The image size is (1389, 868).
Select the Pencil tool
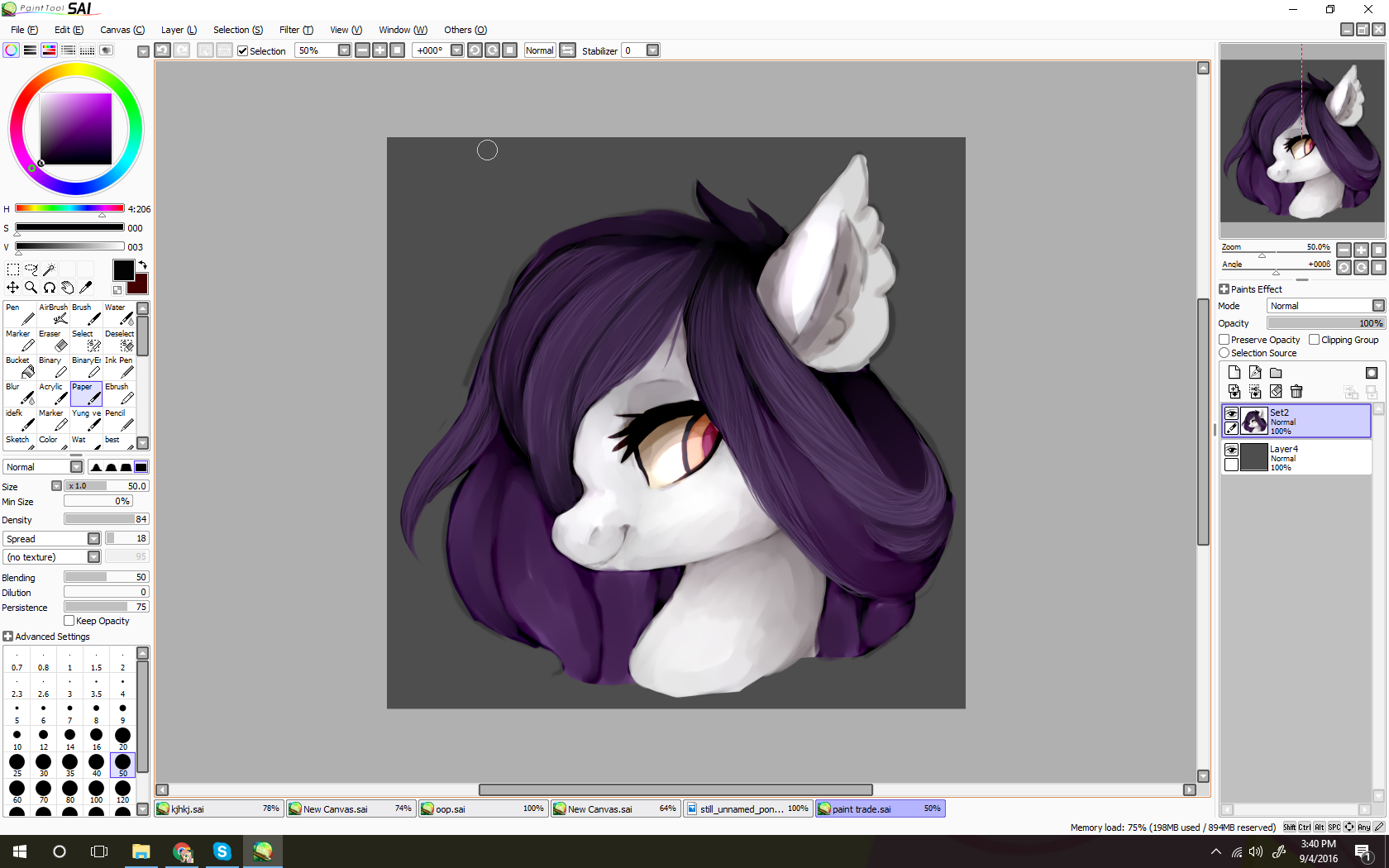(x=120, y=420)
